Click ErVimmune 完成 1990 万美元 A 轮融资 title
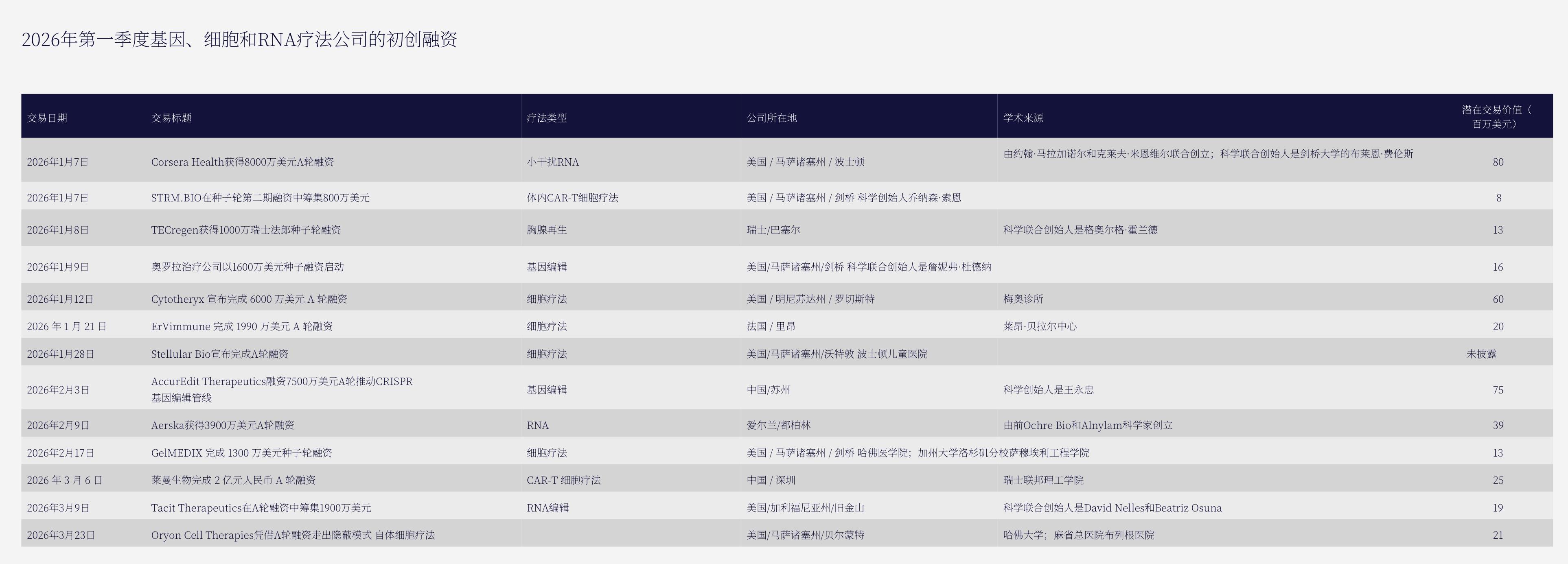The image size is (1568, 564). [x=242, y=327]
